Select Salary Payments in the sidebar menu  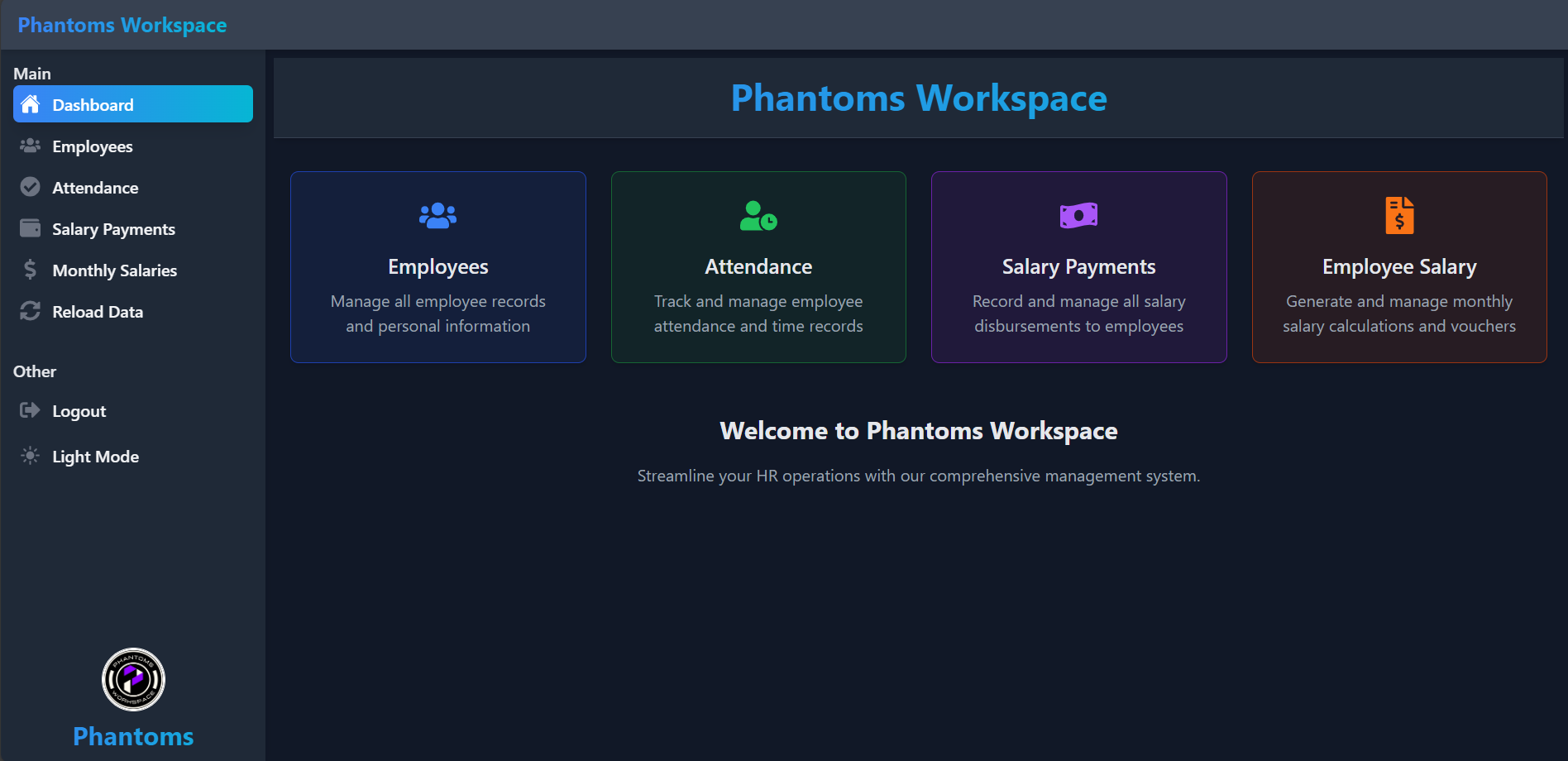(113, 229)
